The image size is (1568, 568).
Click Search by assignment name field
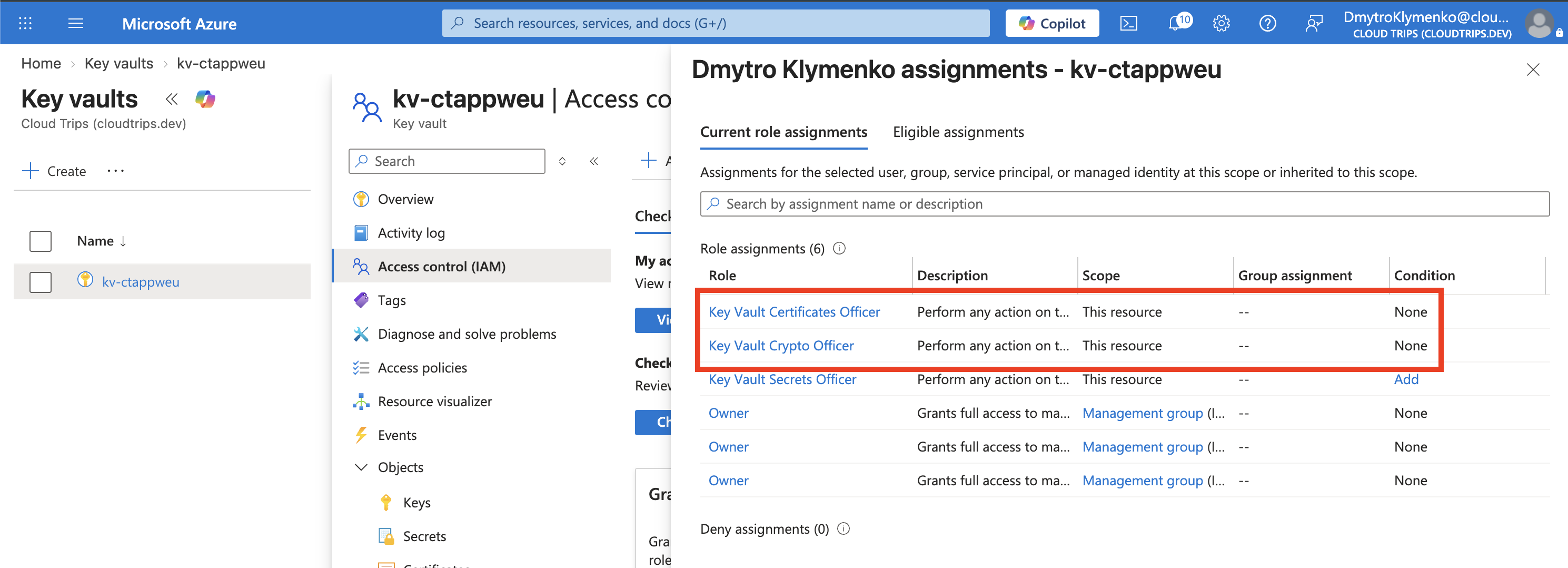pos(1124,204)
